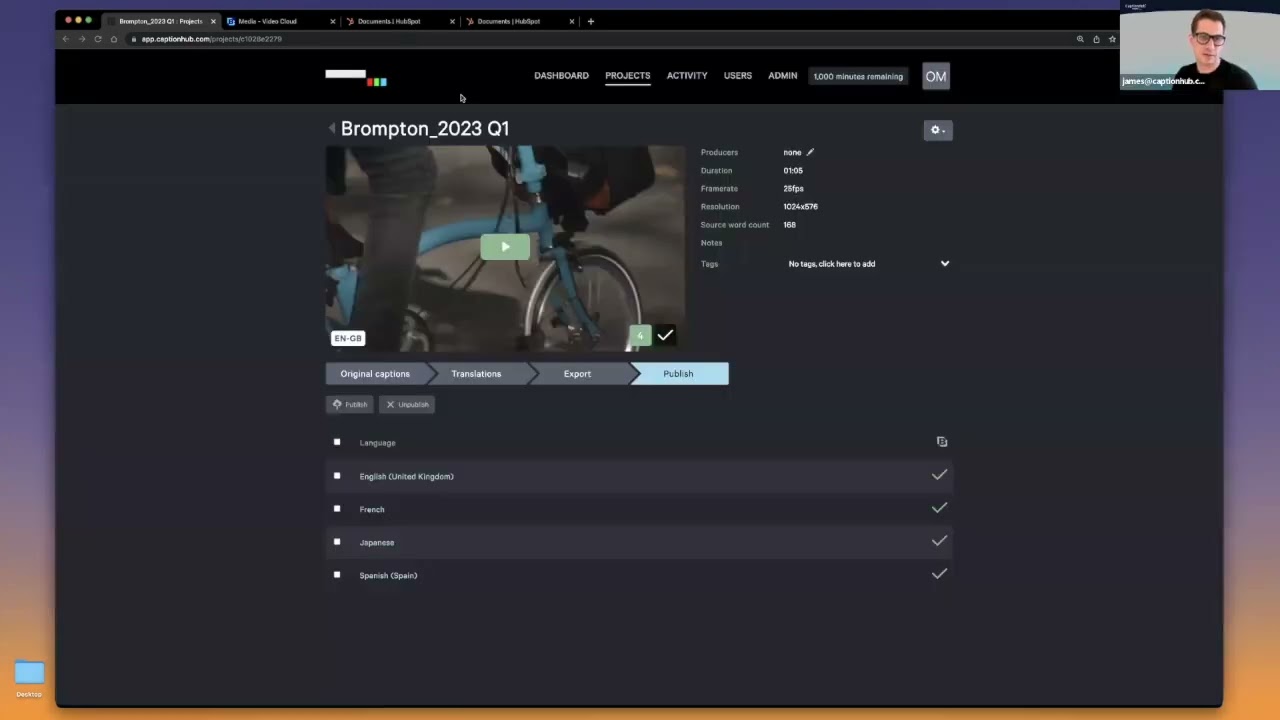Switch to the first Documents | HubSpot tab
1280x720 pixels.
(x=400, y=21)
